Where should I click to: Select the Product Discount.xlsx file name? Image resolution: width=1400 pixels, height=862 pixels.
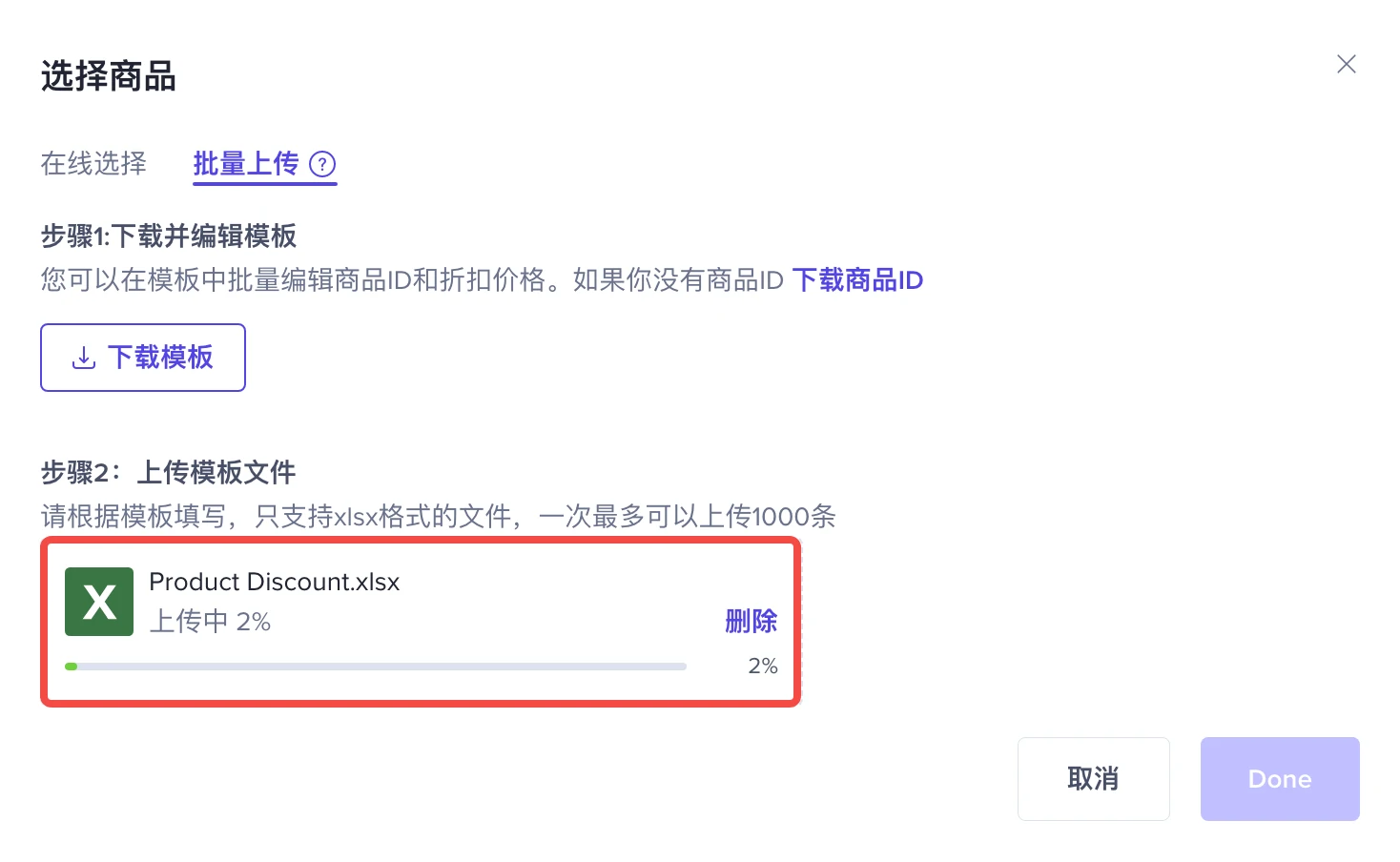coord(274,582)
